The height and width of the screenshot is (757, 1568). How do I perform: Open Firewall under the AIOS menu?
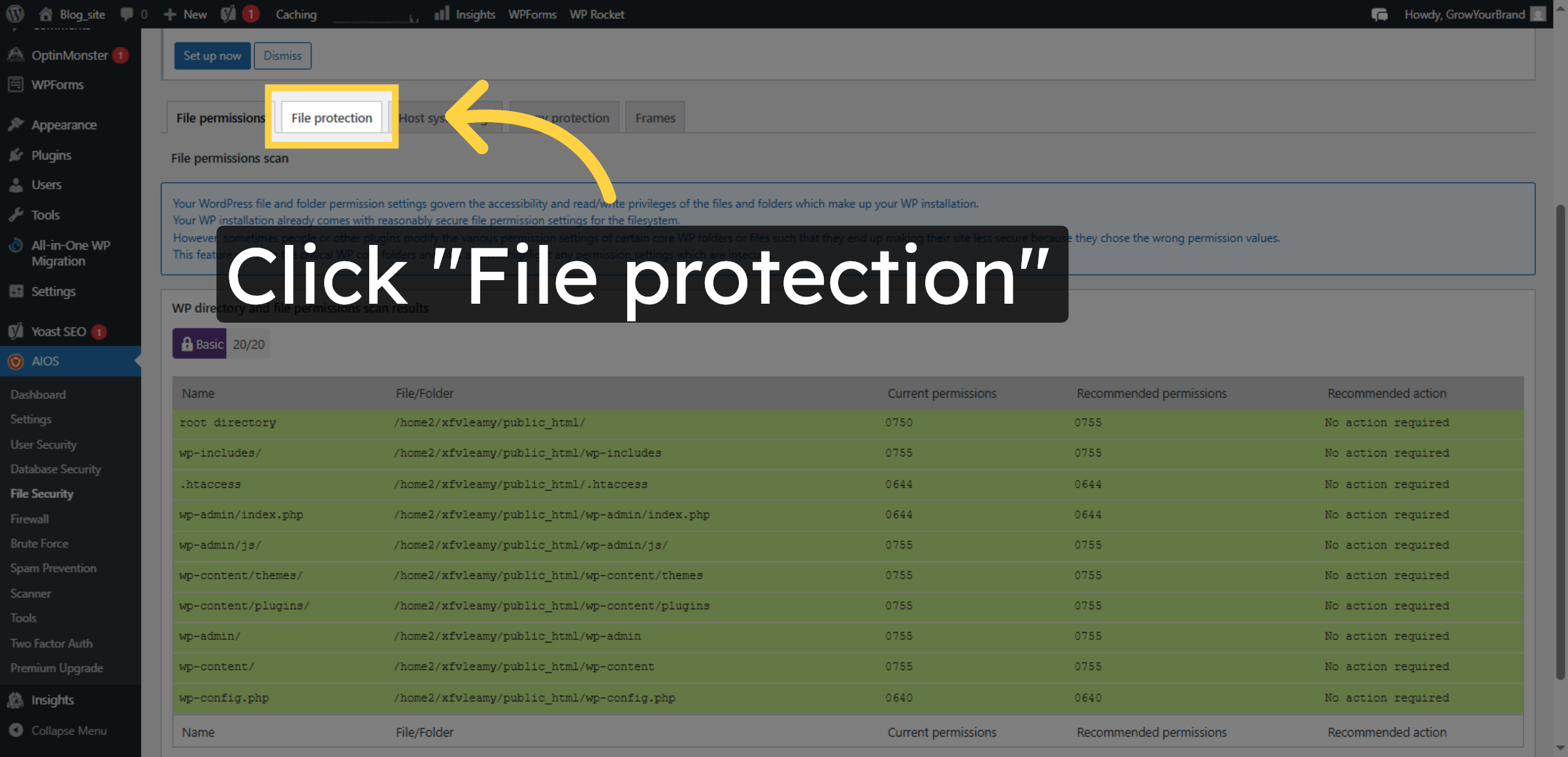point(29,519)
